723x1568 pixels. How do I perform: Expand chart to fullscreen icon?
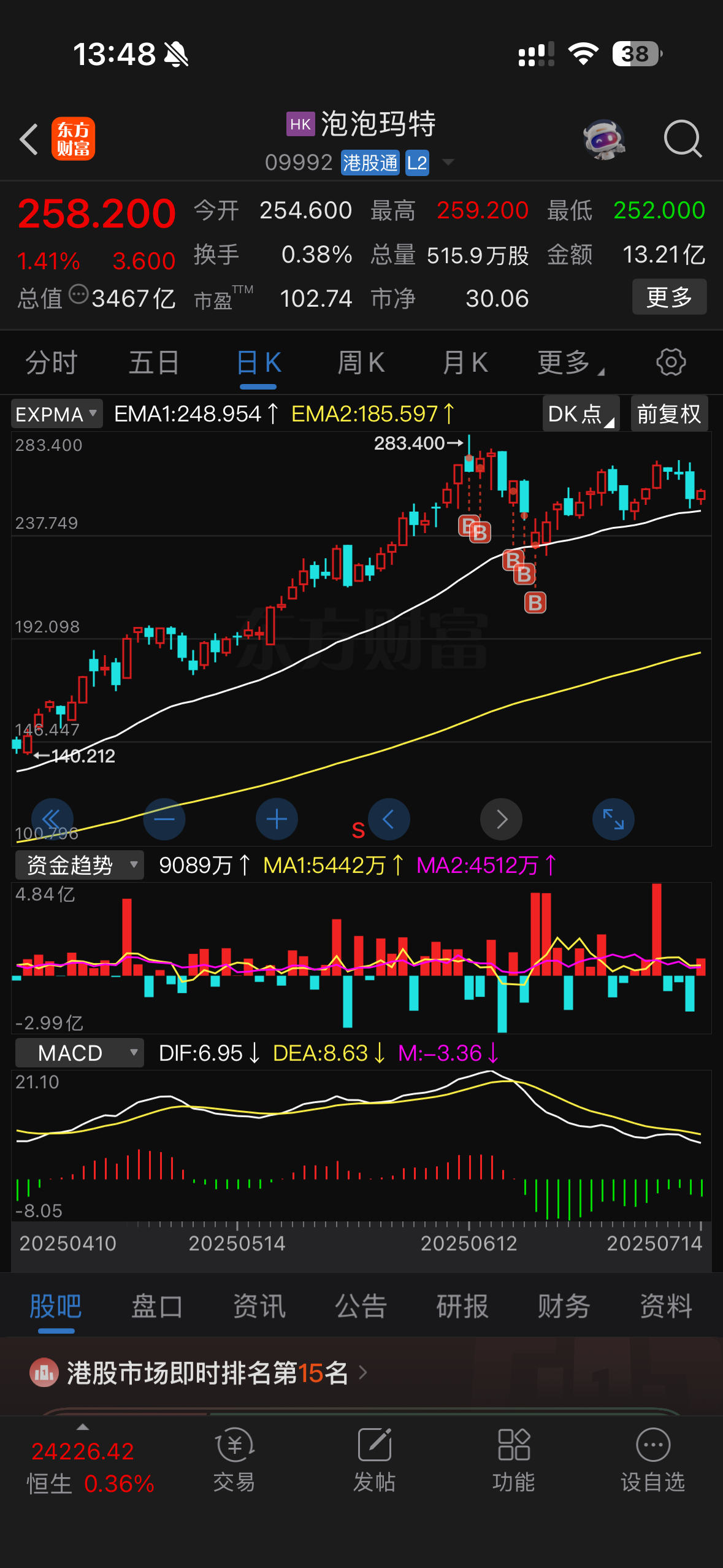[x=613, y=819]
